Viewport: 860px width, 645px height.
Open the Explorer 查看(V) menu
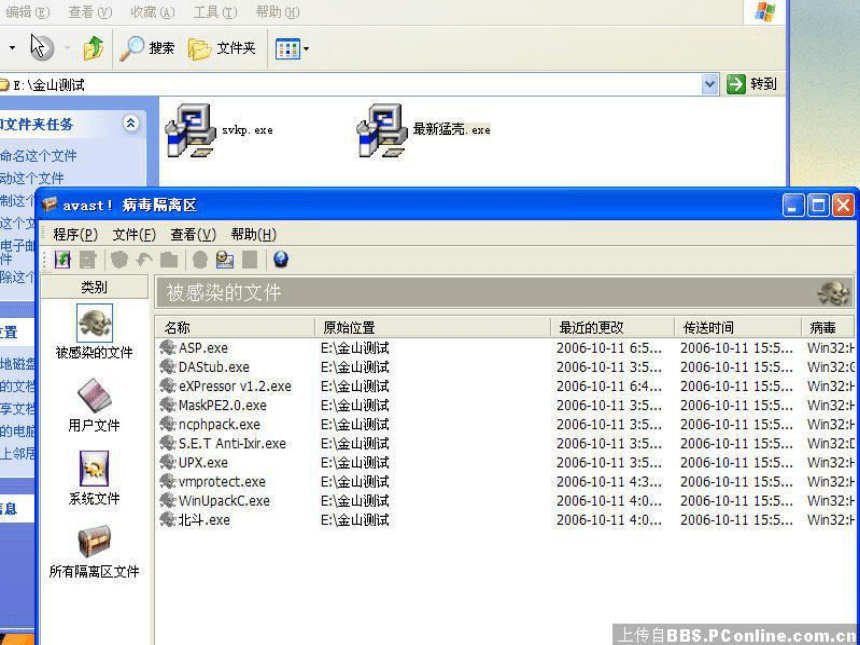pyautogui.click(x=90, y=12)
